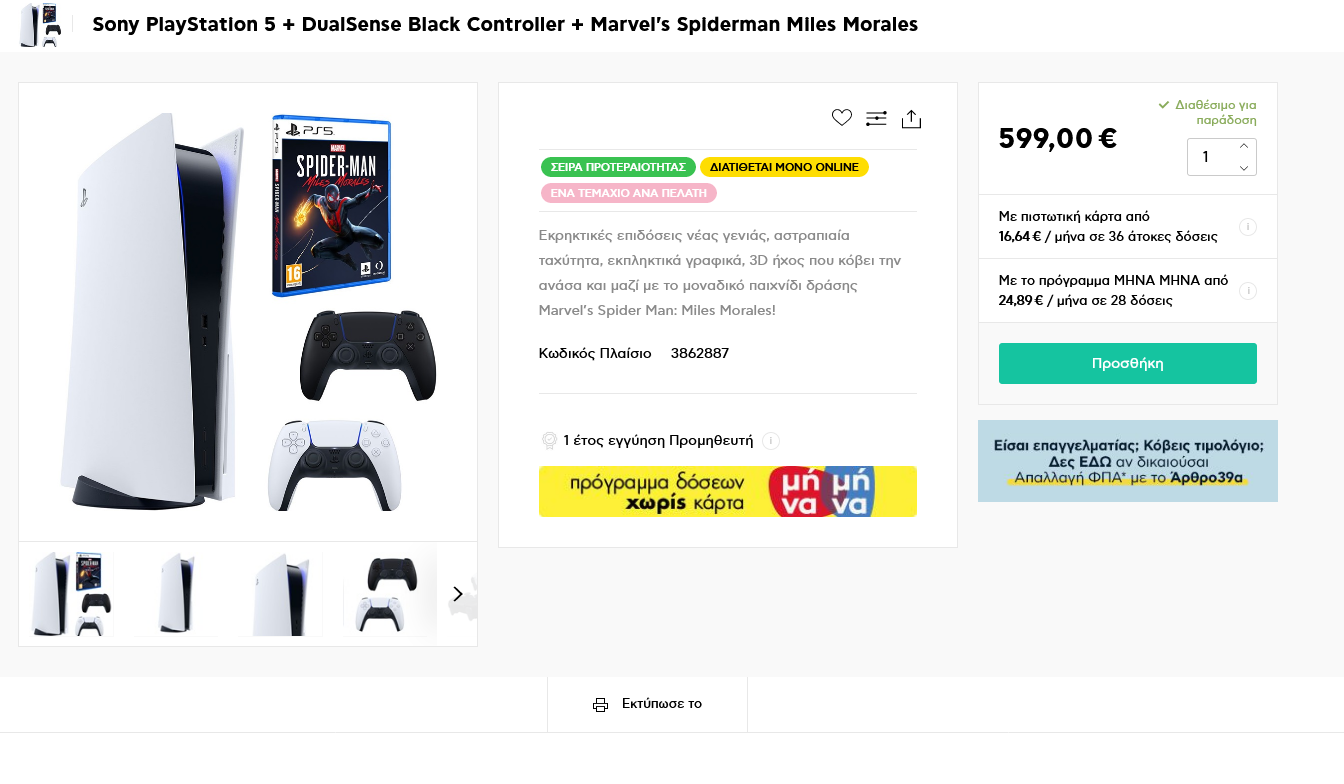
Task: Increase quantity with the up arrow
Action: [1244, 146]
